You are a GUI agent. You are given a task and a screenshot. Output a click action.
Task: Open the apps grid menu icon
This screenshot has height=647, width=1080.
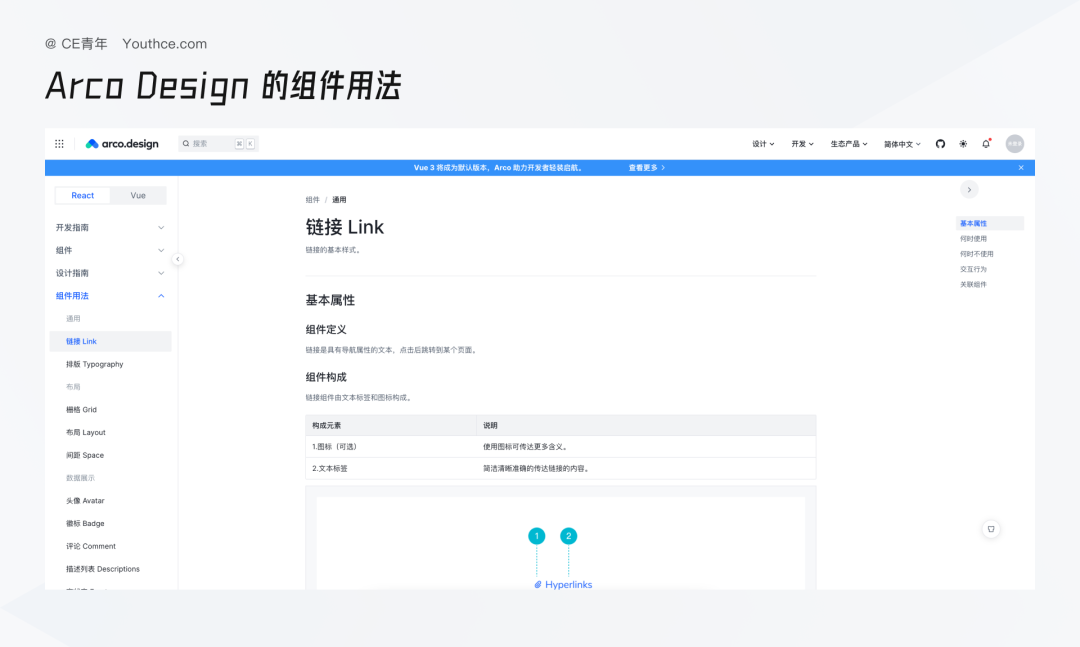pyautogui.click(x=59, y=144)
